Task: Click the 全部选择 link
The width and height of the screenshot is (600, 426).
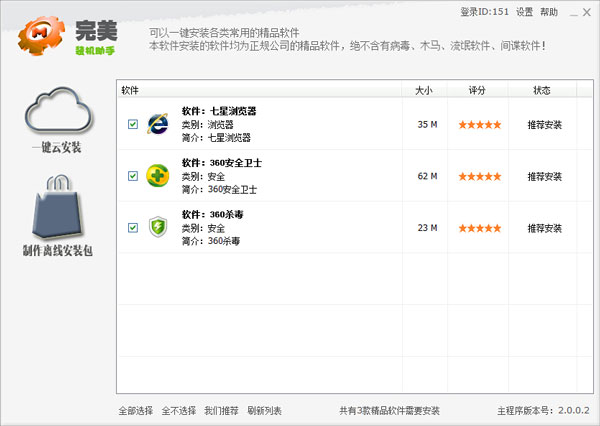Action: (x=136, y=410)
